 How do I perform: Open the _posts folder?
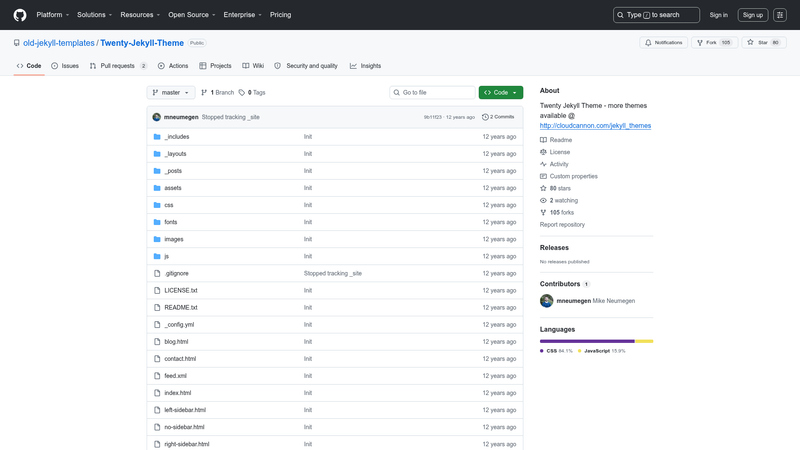tap(173, 171)
